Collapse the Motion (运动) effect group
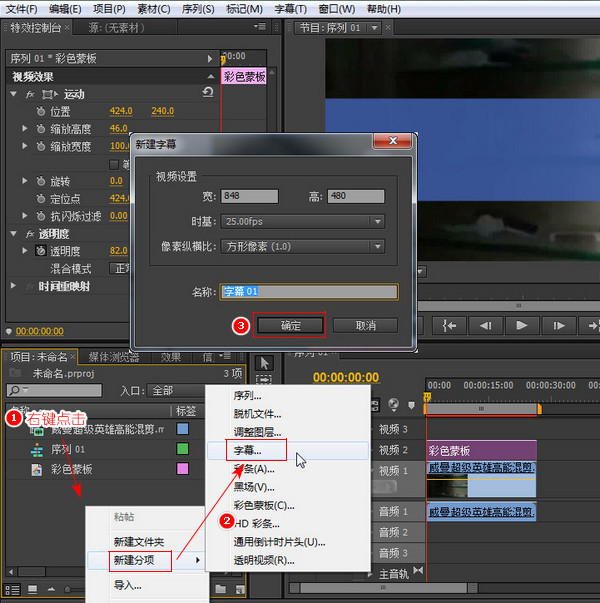 click(13, 94)
